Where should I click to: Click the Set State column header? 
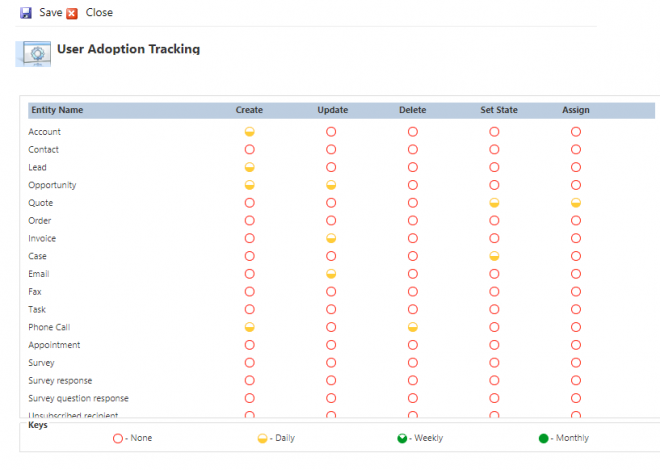coord(498,110)
